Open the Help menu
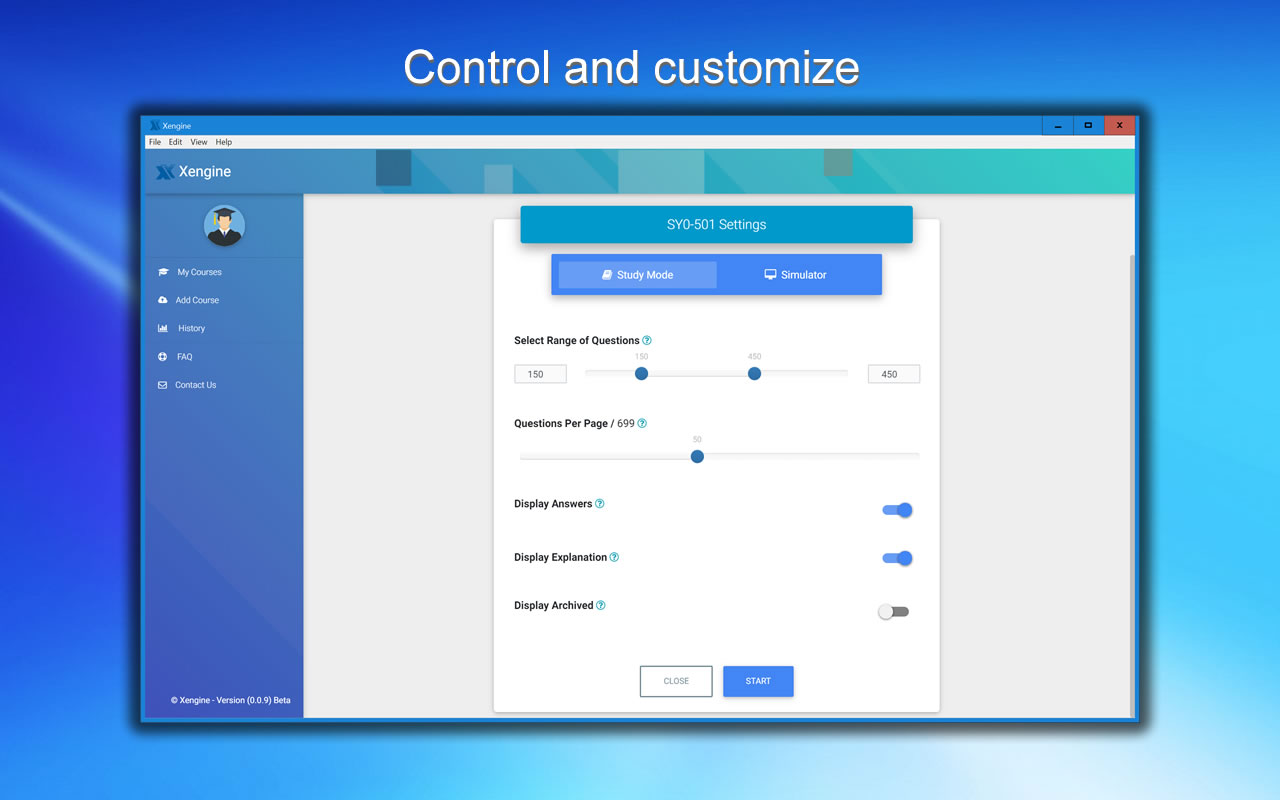The image size is (1280, 800). [224, 141]
